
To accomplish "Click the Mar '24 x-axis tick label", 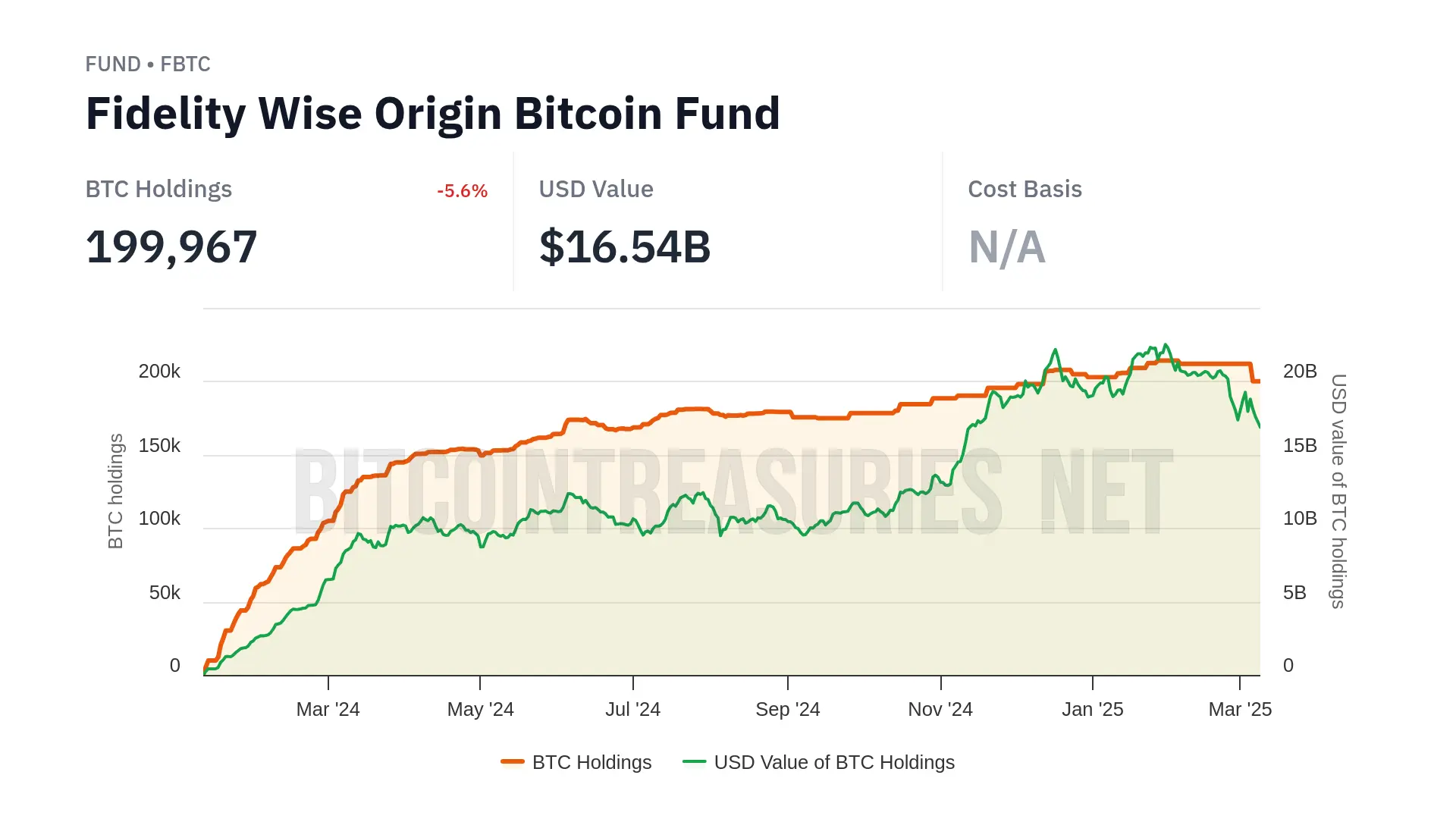I will (x=328, y=710).
